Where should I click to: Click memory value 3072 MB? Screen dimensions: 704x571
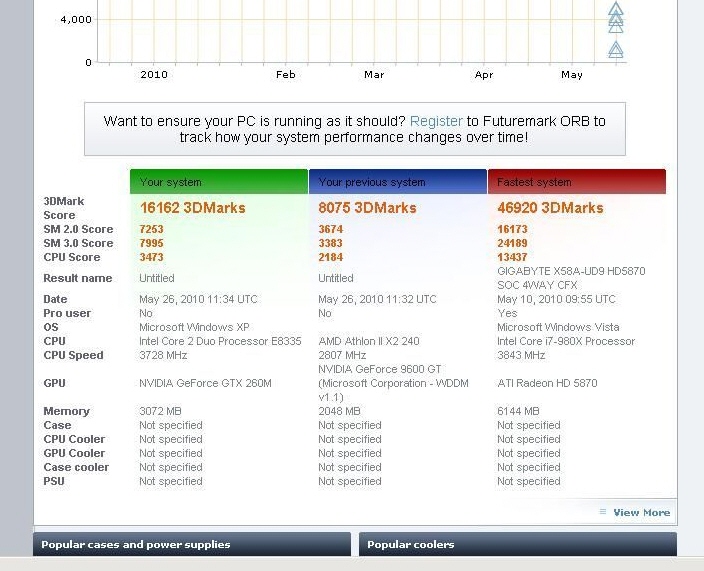point(160,411)
